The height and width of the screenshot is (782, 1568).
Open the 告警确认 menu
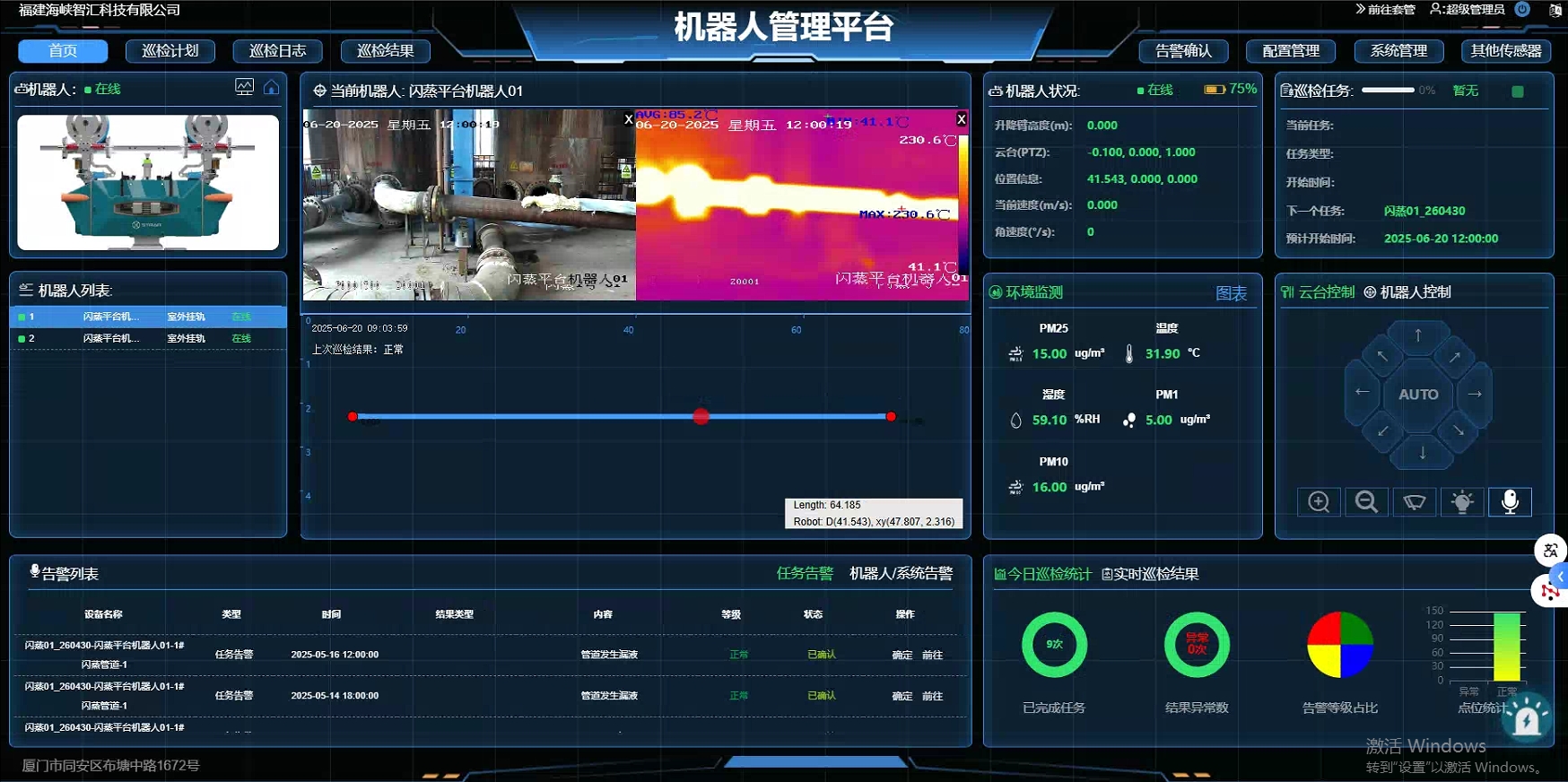(1183, 51)
